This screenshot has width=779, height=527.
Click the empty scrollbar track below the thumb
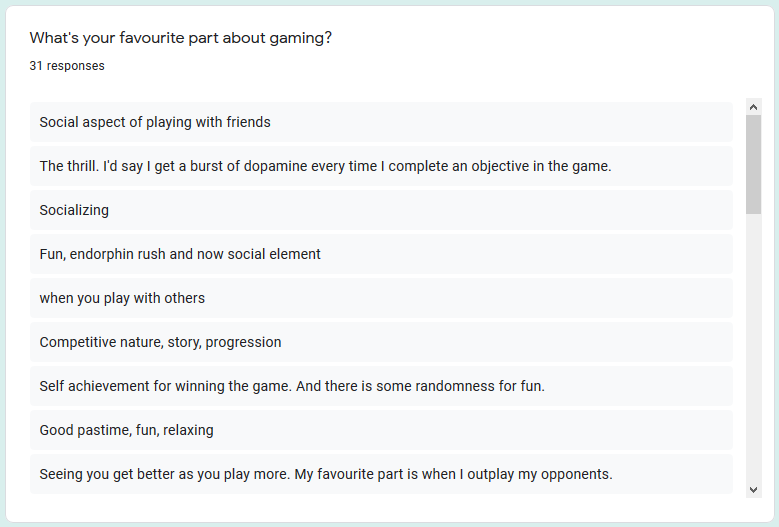(753, 350)
